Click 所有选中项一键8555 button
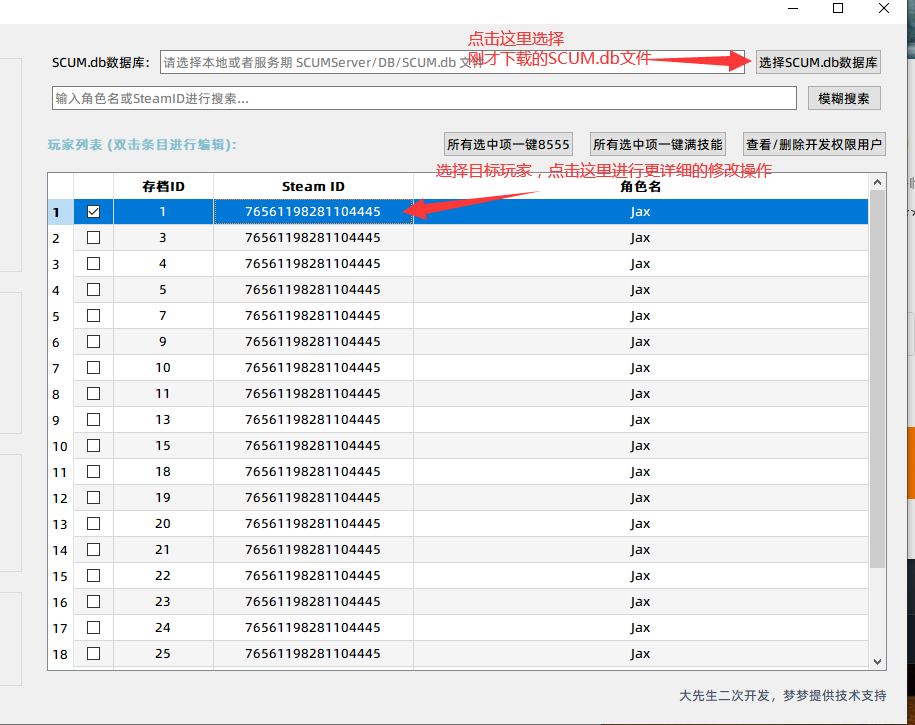The height and width of the screenshot is (725, 915). (x=510, y=143)
